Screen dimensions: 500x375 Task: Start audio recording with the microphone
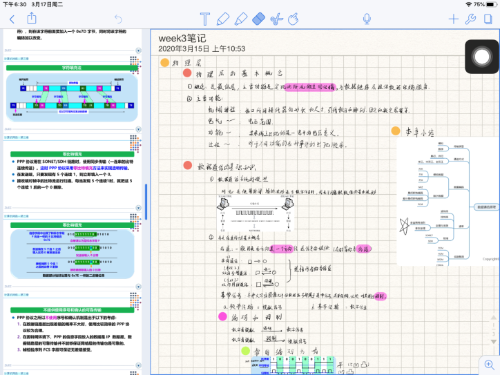(x=367, y=19)
